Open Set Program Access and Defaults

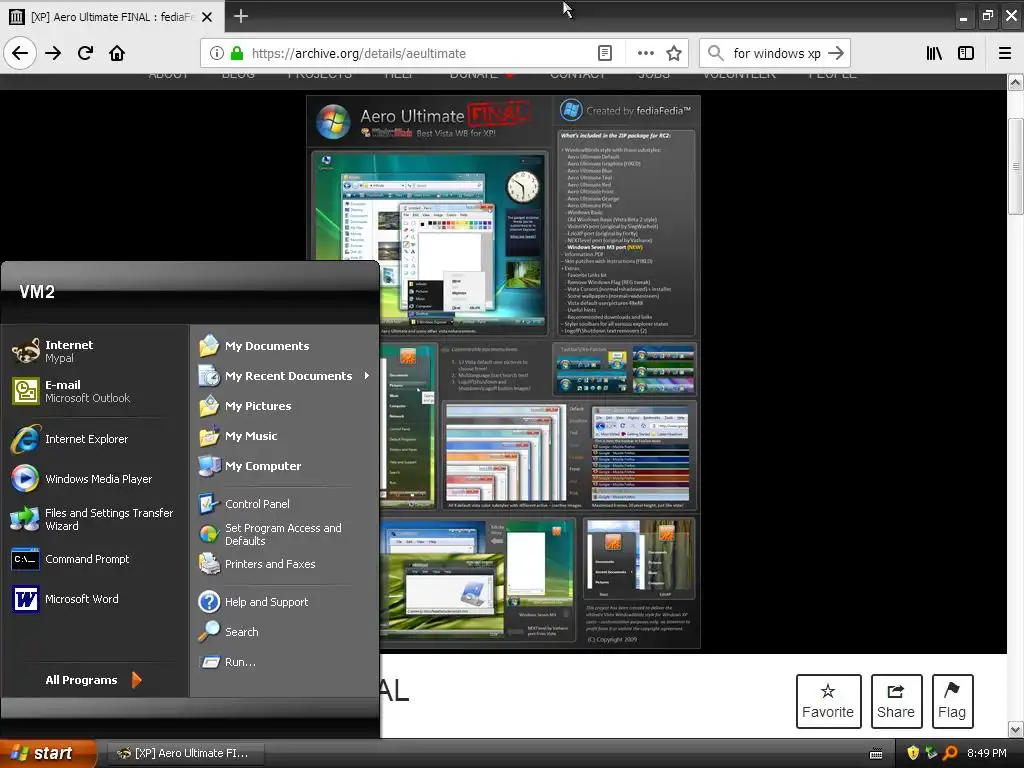click(285, 534)
